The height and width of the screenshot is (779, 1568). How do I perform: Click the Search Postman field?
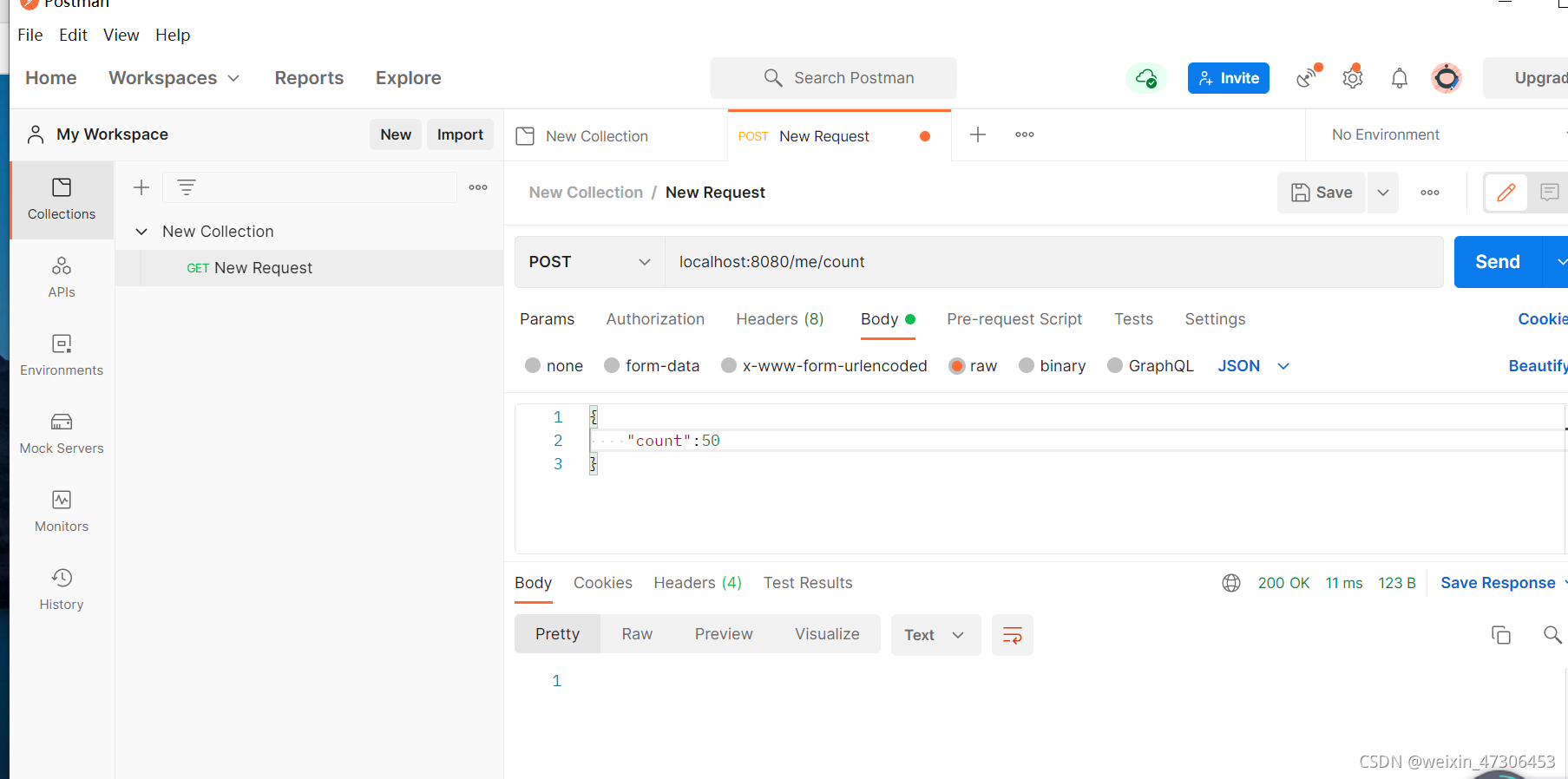(x=833, y=78)
